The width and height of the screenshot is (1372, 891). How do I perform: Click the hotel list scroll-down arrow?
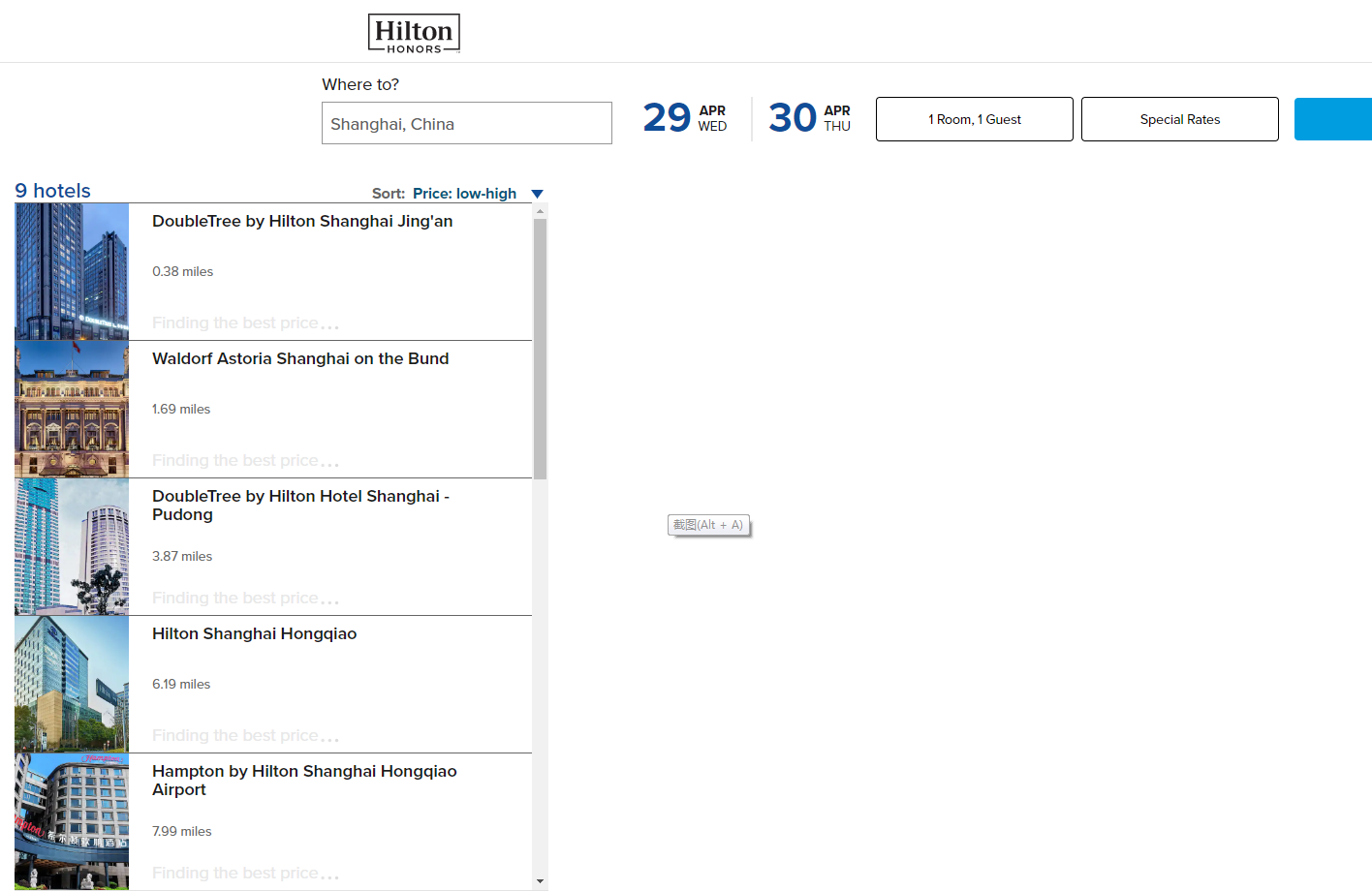[540, 881]
